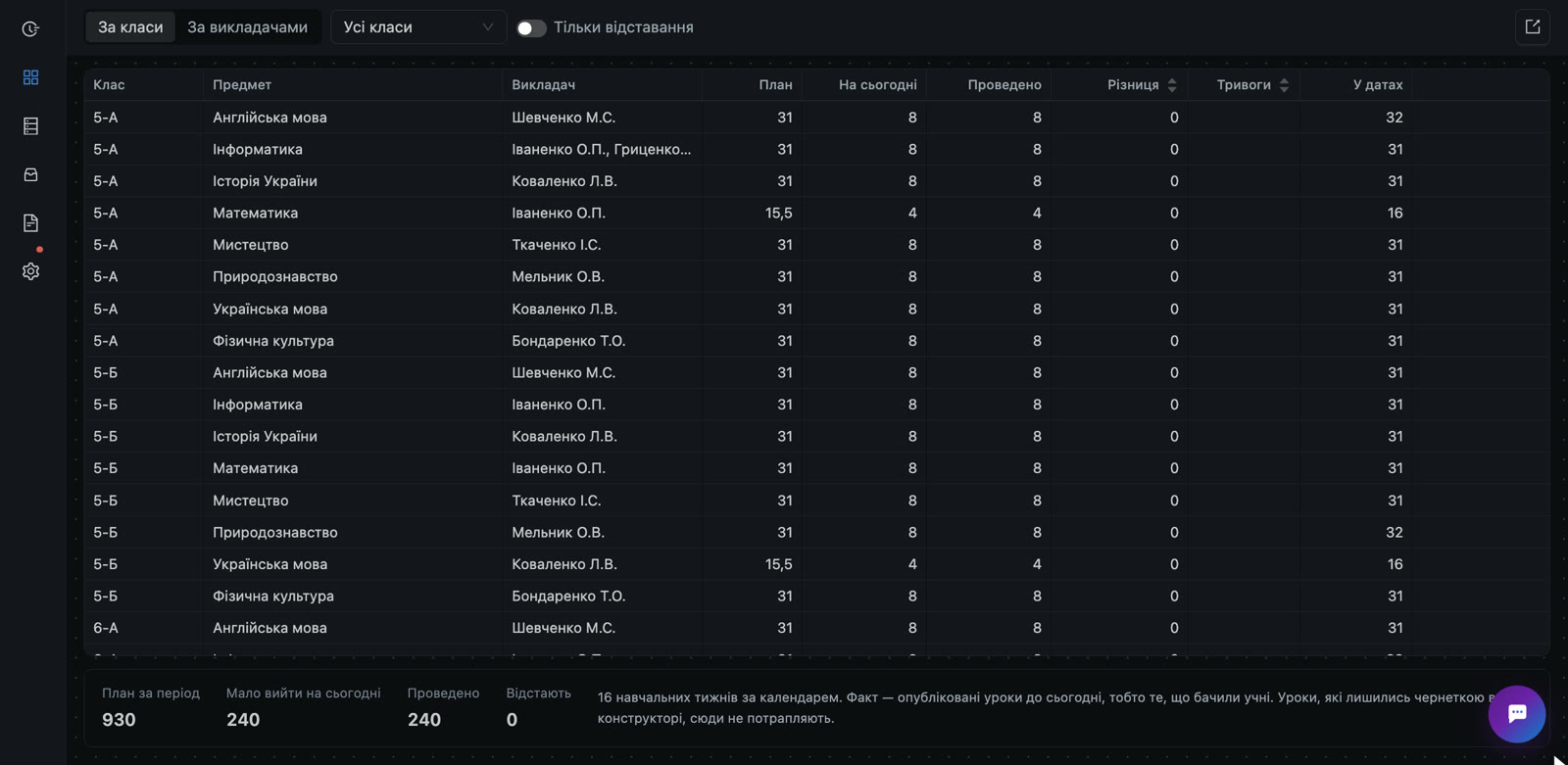Image resolution: width=1568 pixels, height=765 pixels.
Task: Select the 6-А Англійська мова row
Action: click(x=816, y=628)
